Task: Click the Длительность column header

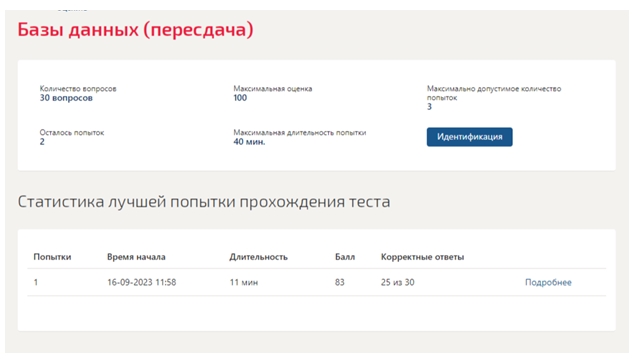Action: coord(258,257)
